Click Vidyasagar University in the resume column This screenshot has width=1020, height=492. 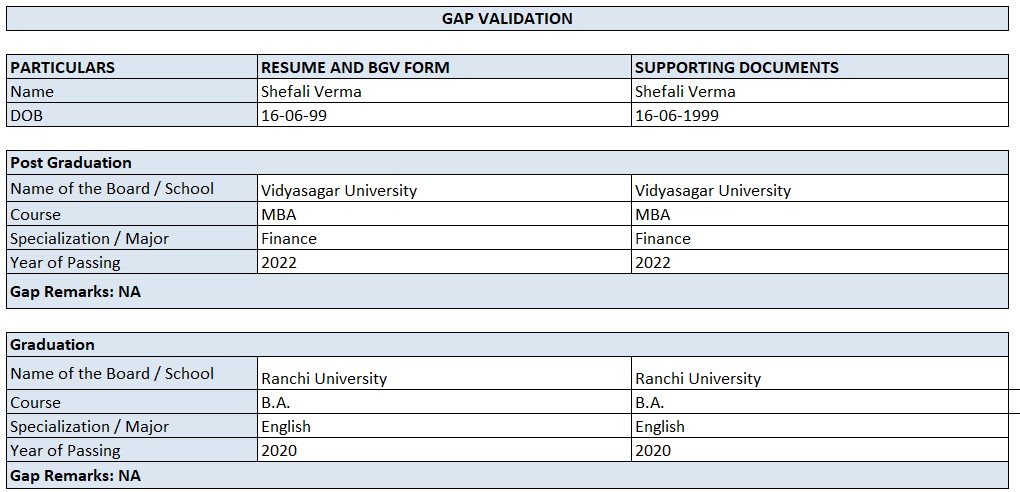click(339, 190)
